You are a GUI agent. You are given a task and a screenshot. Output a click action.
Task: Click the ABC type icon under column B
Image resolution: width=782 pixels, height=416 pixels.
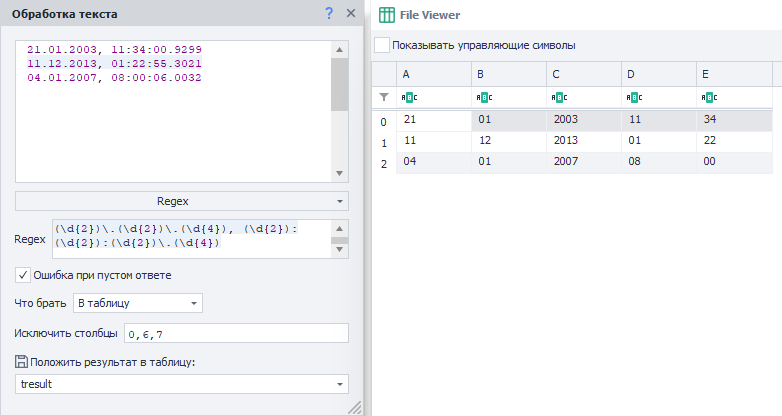pos(484,98)
